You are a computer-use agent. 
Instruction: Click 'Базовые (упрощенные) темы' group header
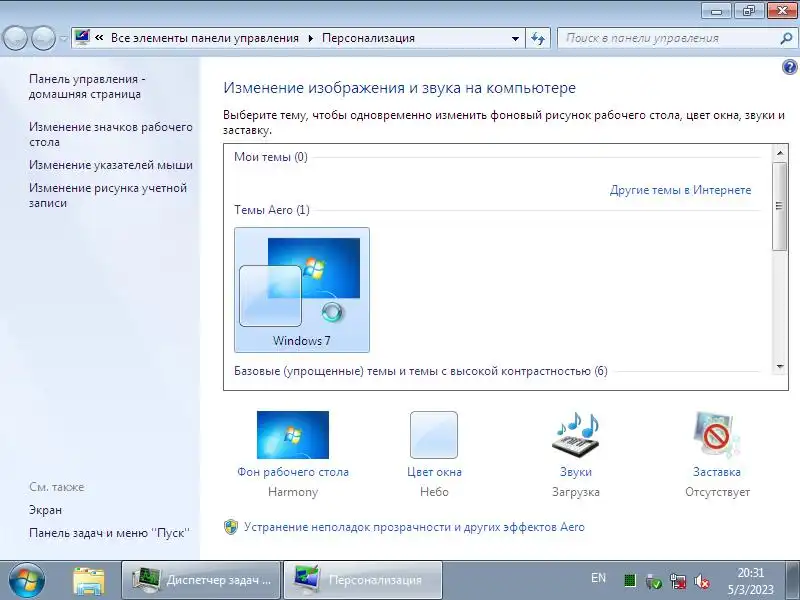tap(420, 371)
